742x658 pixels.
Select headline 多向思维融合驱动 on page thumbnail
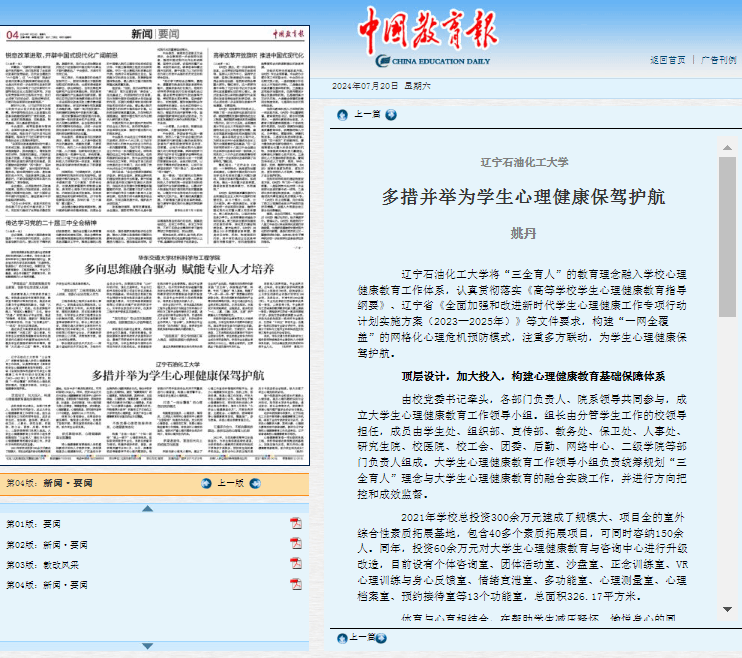coord(178,268)
